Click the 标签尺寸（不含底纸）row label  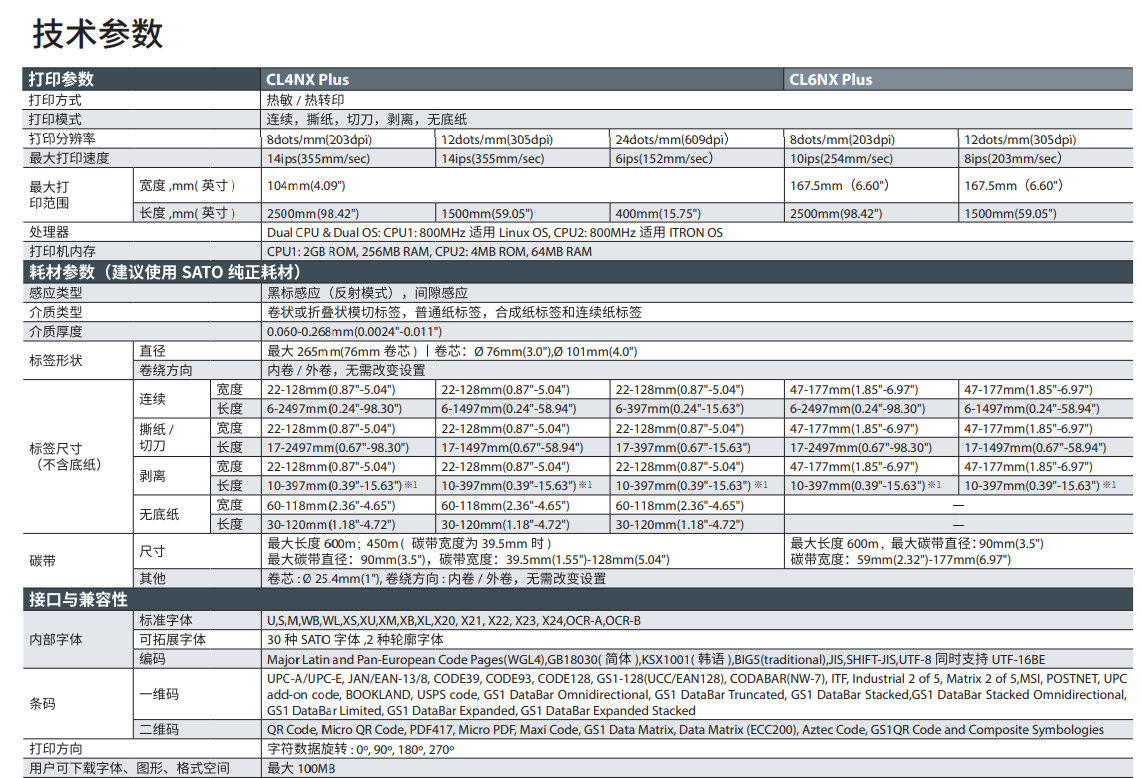66,457
